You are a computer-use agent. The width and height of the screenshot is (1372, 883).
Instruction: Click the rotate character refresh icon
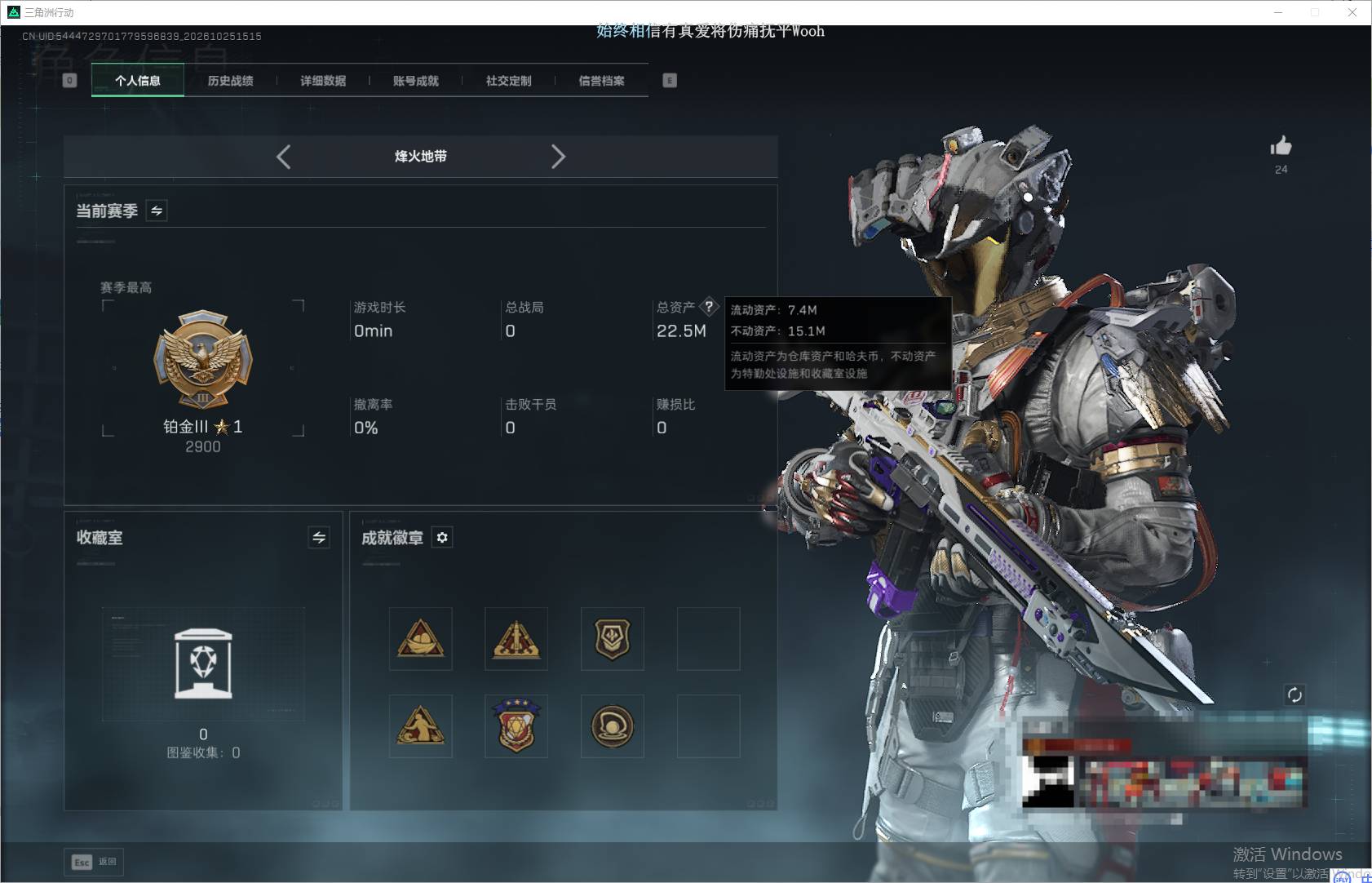pos(1295,694)
